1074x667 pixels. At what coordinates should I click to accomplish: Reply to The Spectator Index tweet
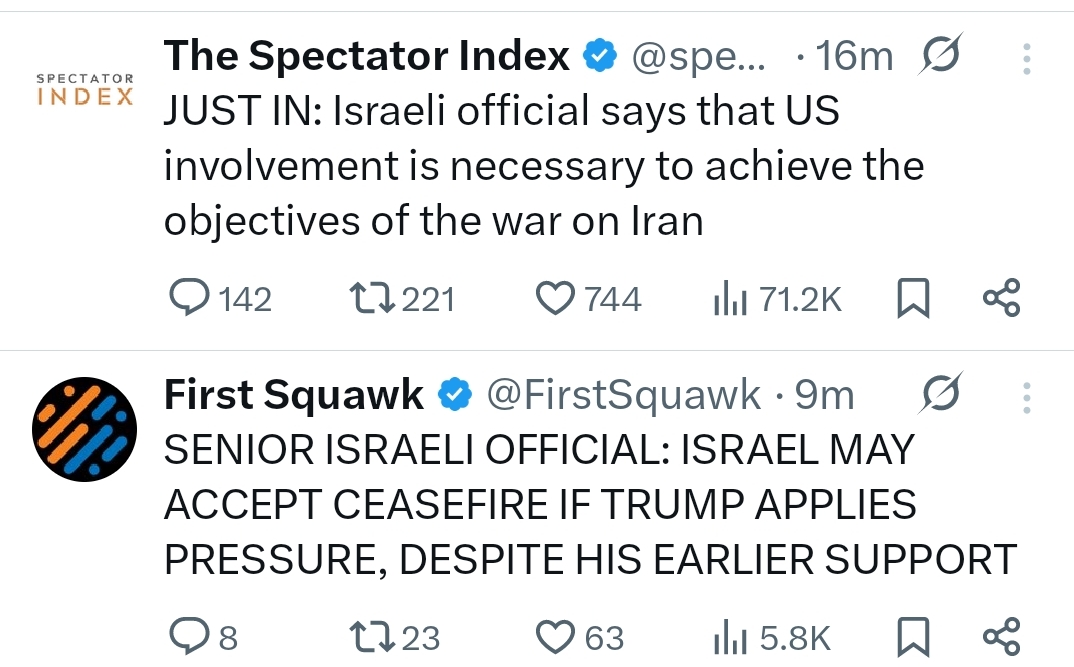tap(188, 298)
